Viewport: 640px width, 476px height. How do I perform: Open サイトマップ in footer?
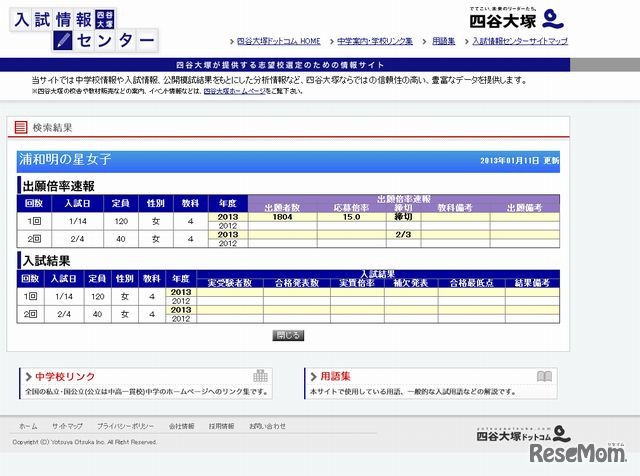(67, 426)
